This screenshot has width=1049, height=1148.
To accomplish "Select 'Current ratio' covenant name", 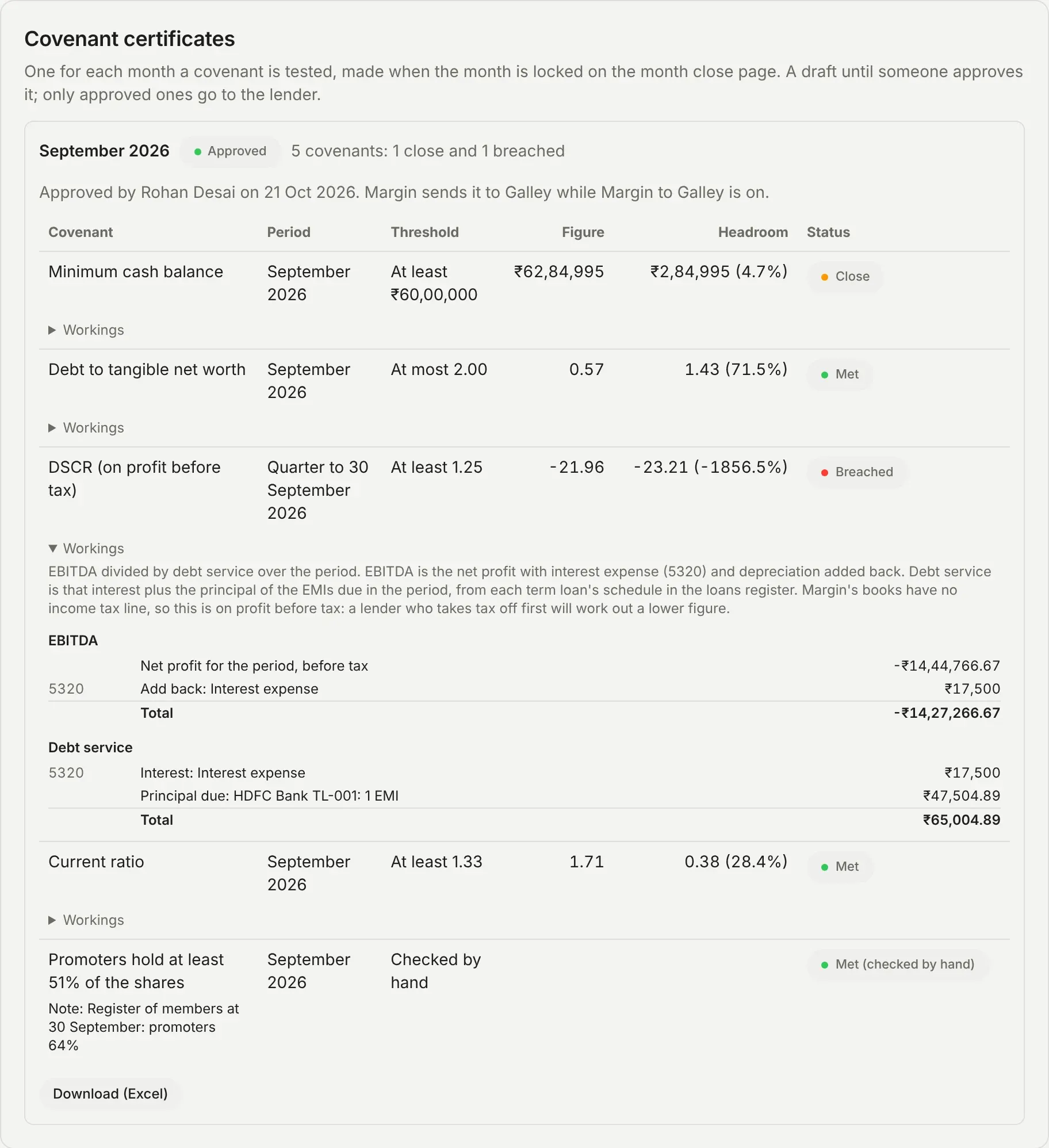I will pos(96,862).
